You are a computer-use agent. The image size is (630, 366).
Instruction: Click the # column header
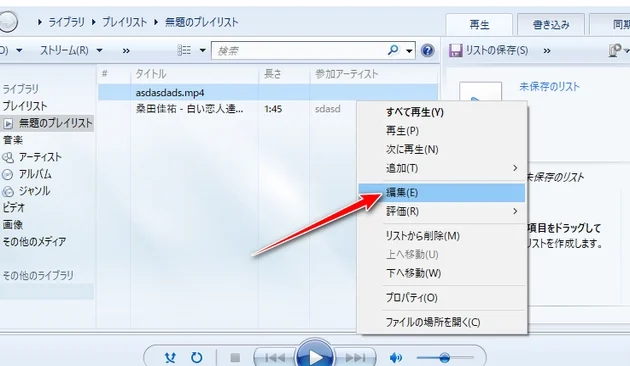pos(114,74)
